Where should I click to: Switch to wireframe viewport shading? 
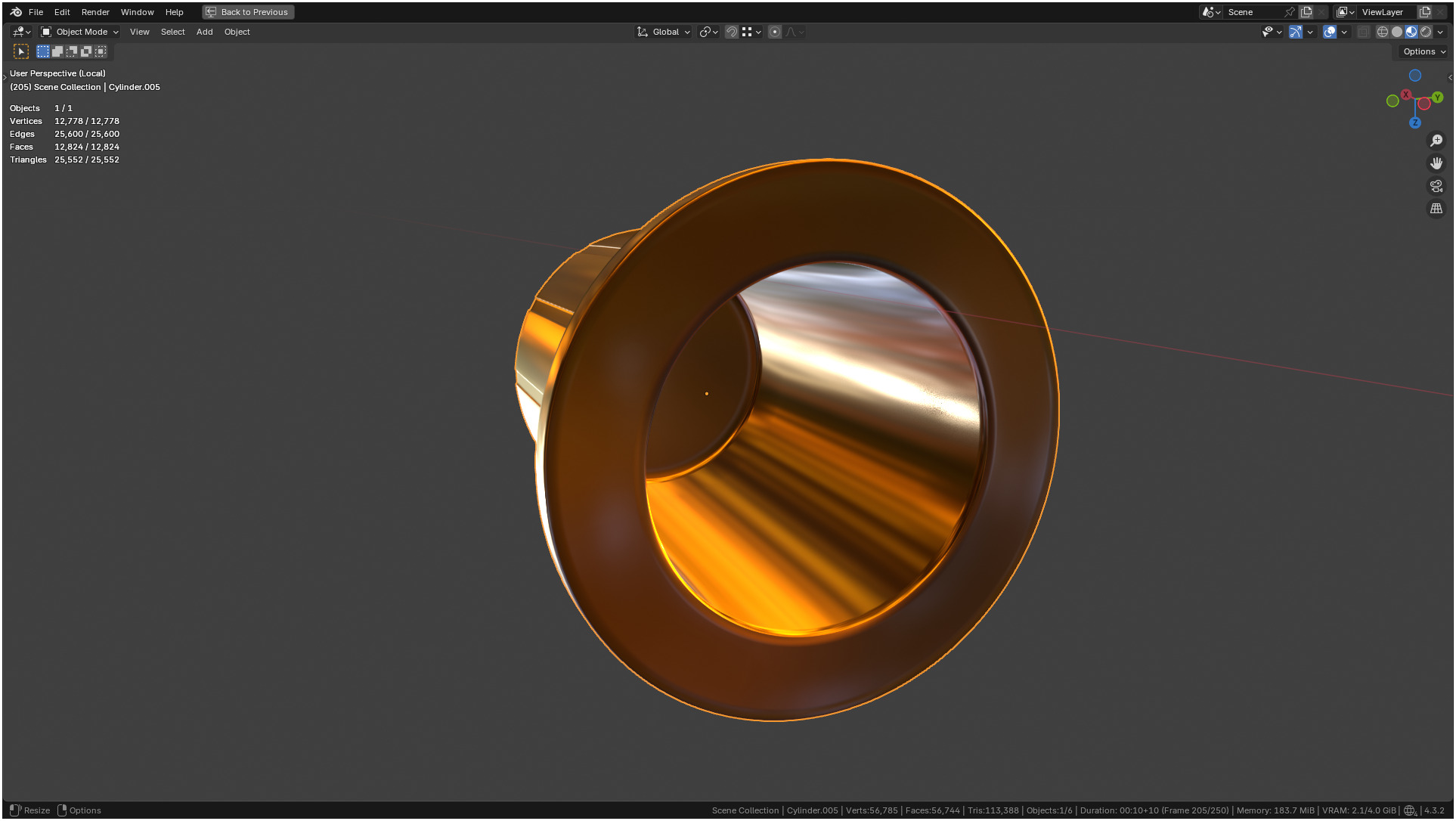(1383, 32)
